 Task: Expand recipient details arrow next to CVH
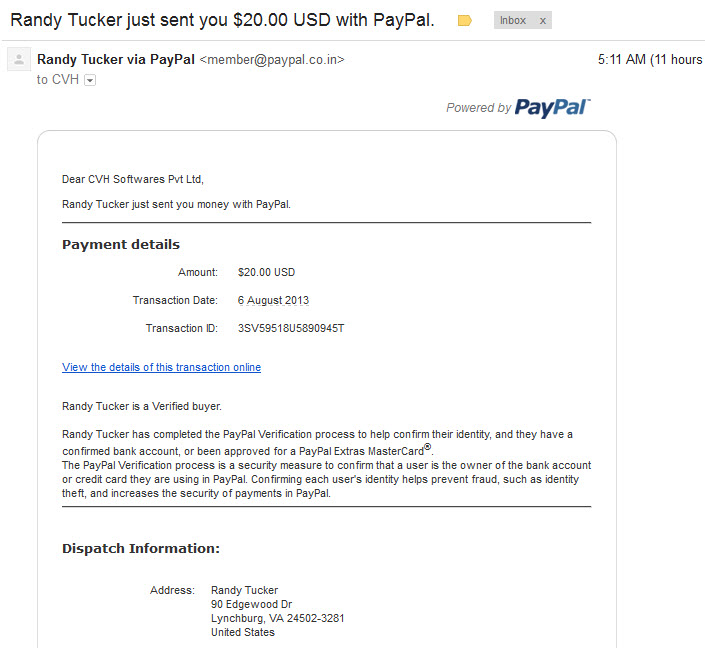point(90,80)
